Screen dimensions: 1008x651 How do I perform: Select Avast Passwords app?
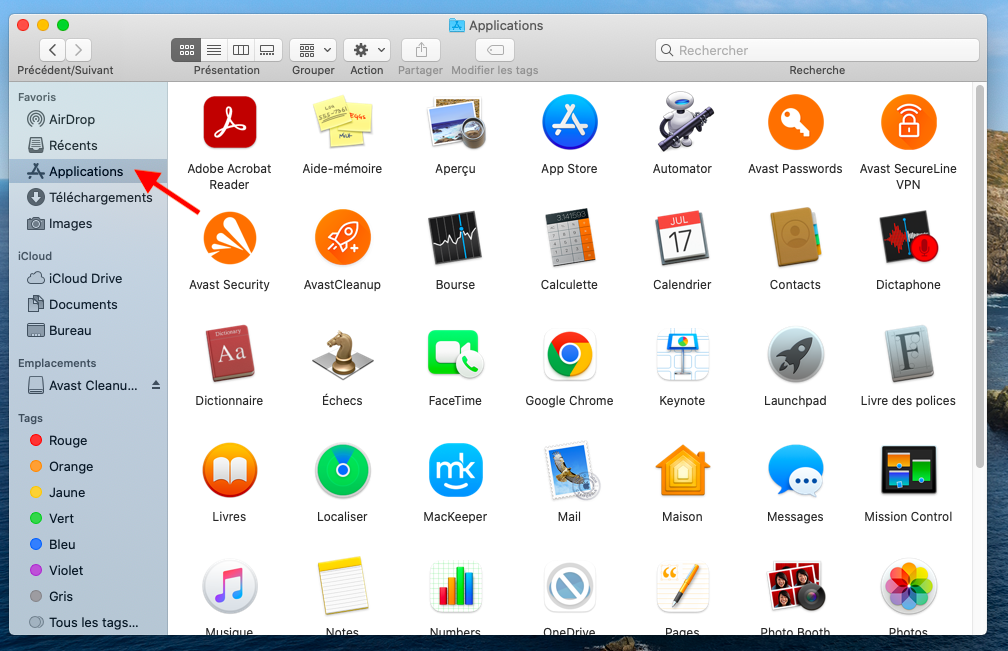pos(795,122)
